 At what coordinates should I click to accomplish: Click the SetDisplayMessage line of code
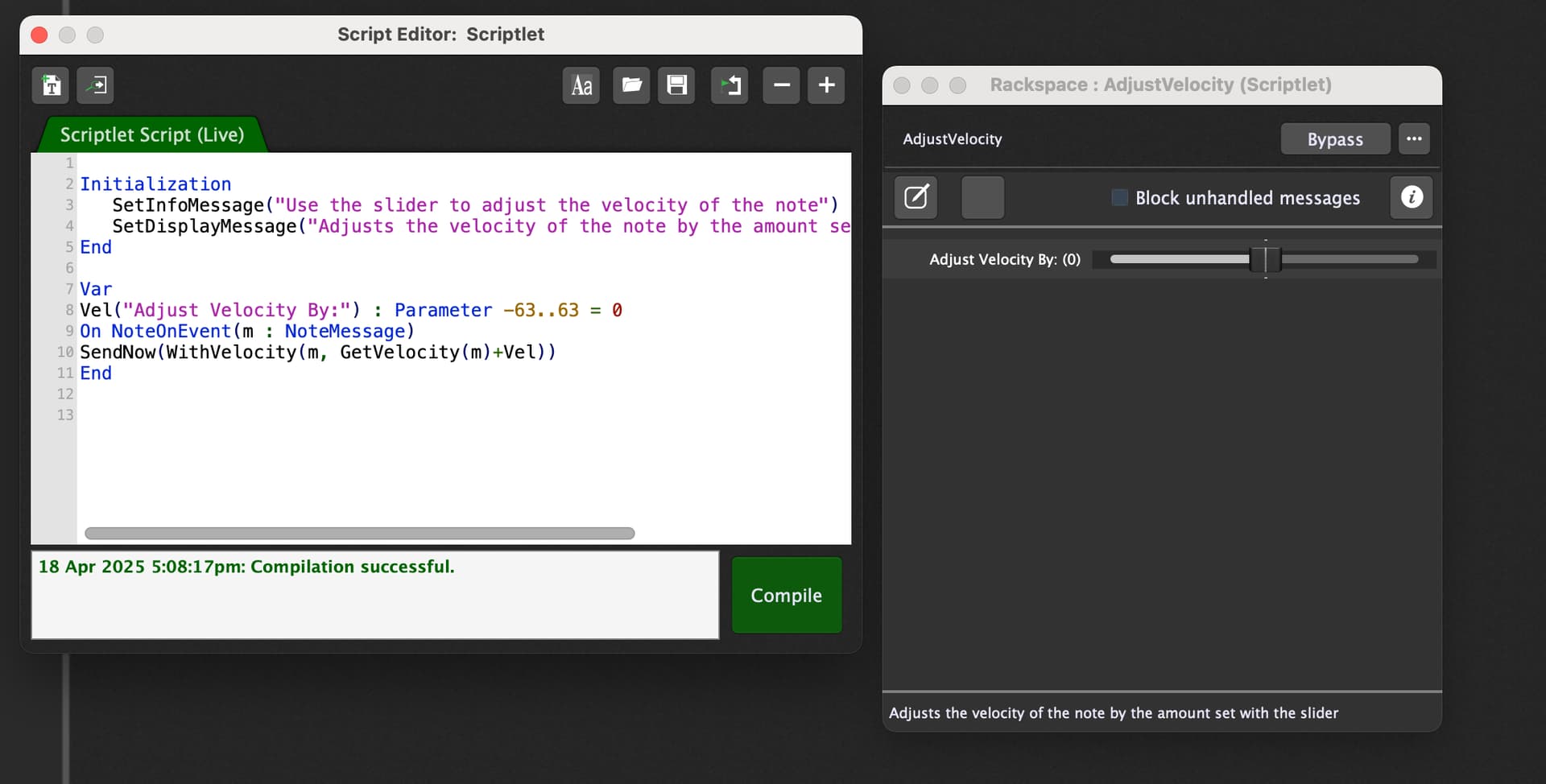[x=481, y=226]
